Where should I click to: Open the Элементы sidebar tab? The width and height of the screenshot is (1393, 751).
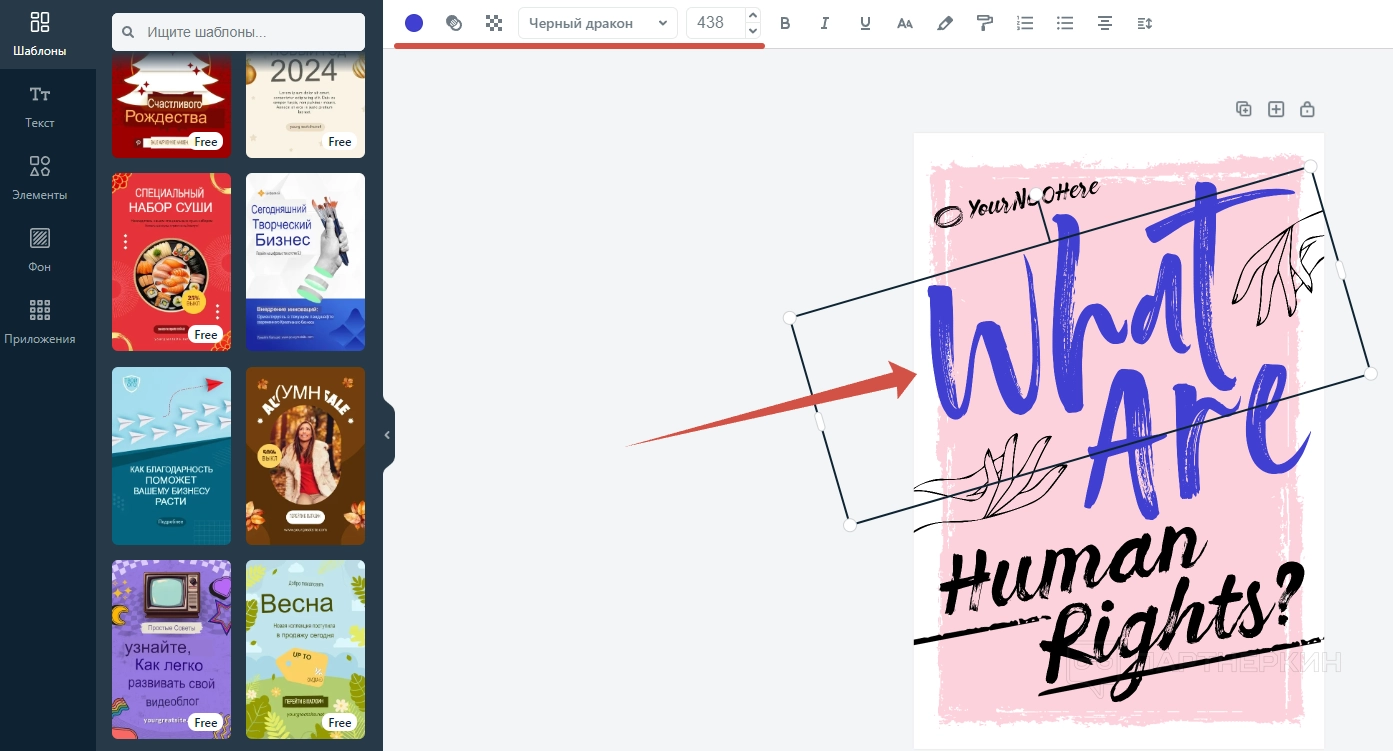(x=40, y=178)
